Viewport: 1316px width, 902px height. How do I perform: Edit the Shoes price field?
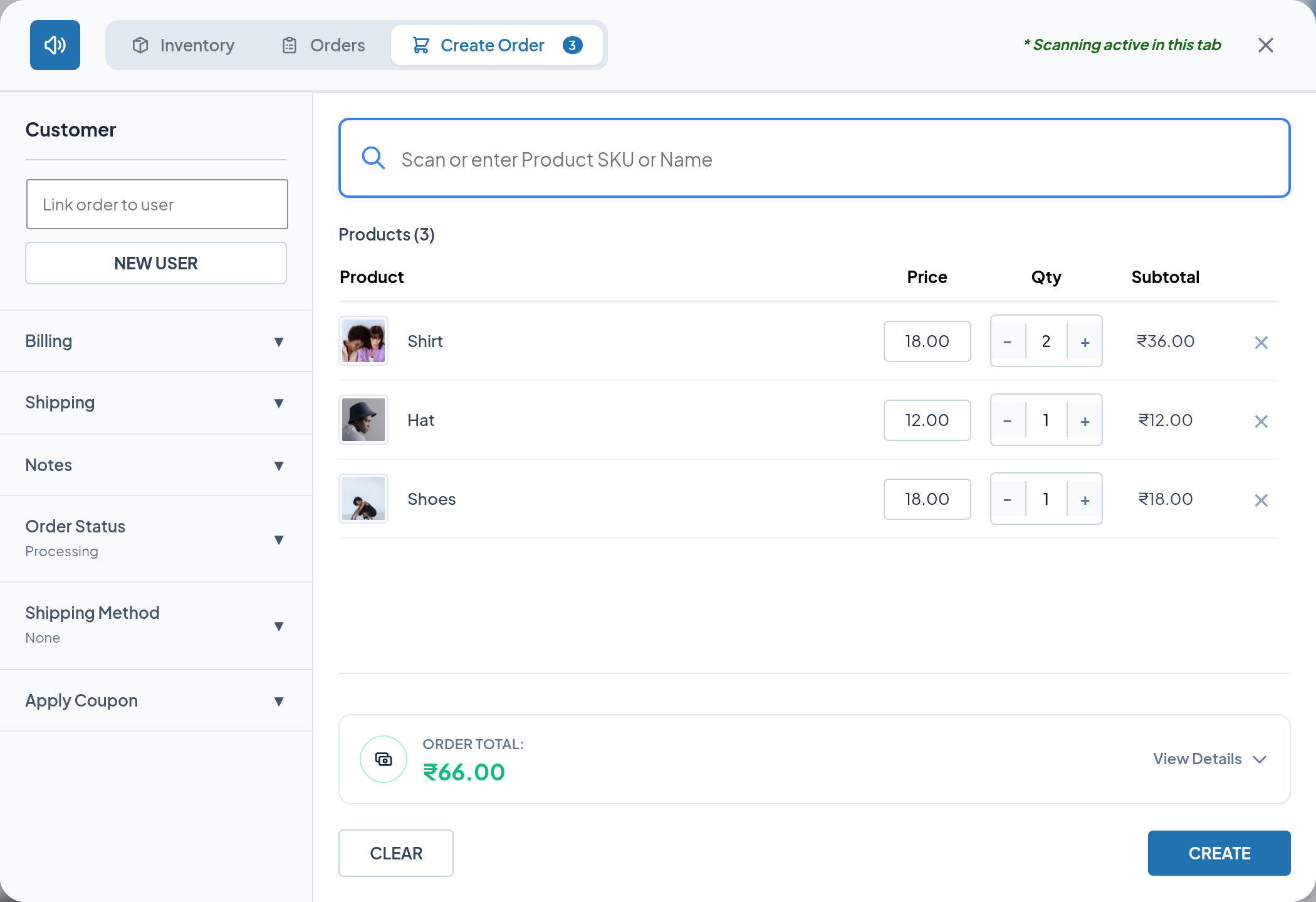coord(927,499)
